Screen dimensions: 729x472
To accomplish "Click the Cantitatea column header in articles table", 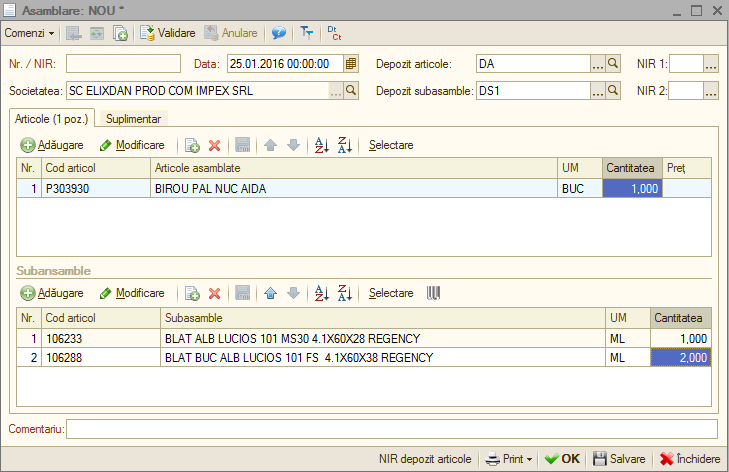I will [632, 168].
